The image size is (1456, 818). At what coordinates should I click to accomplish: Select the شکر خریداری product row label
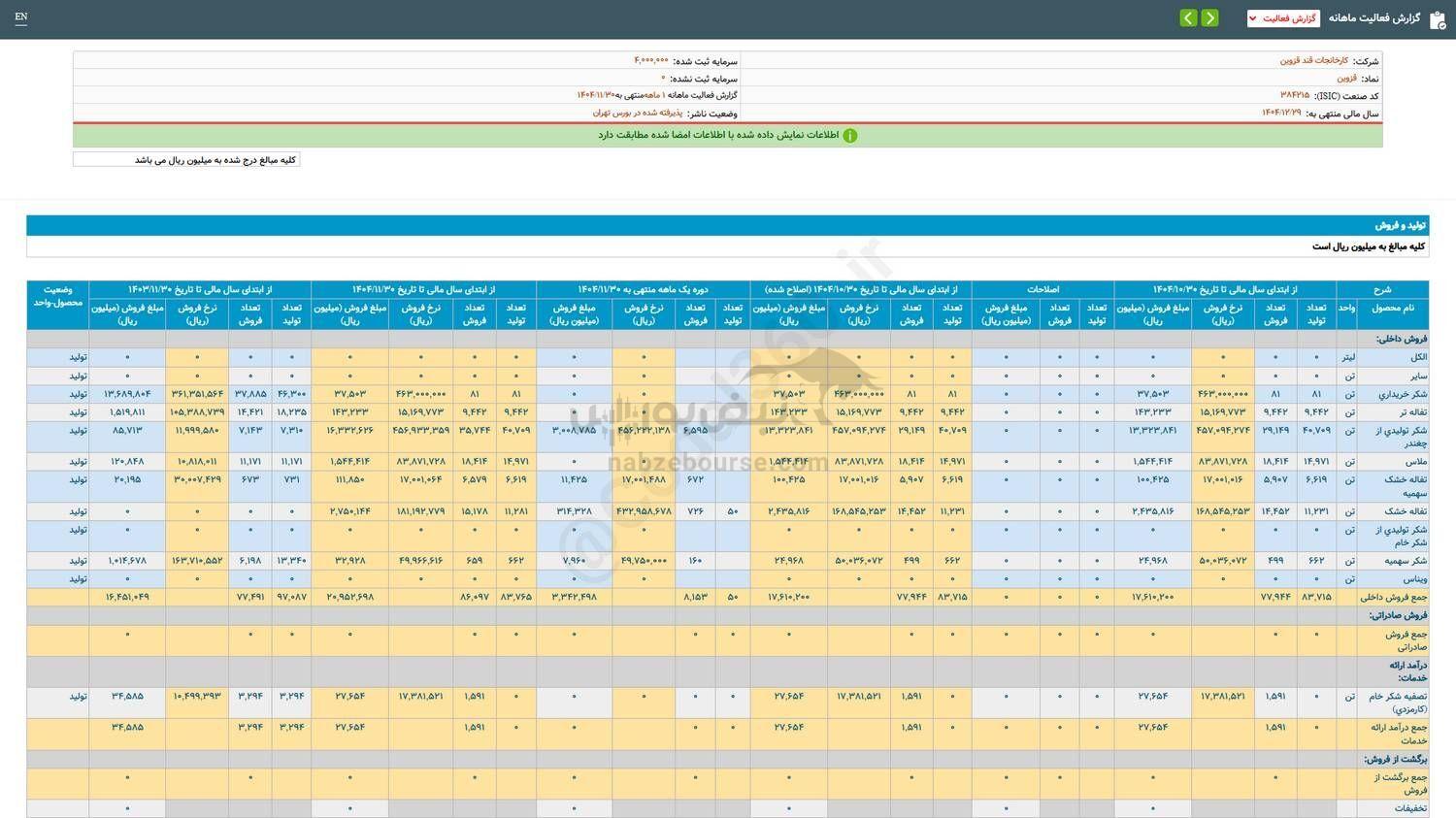(1394, 394)
